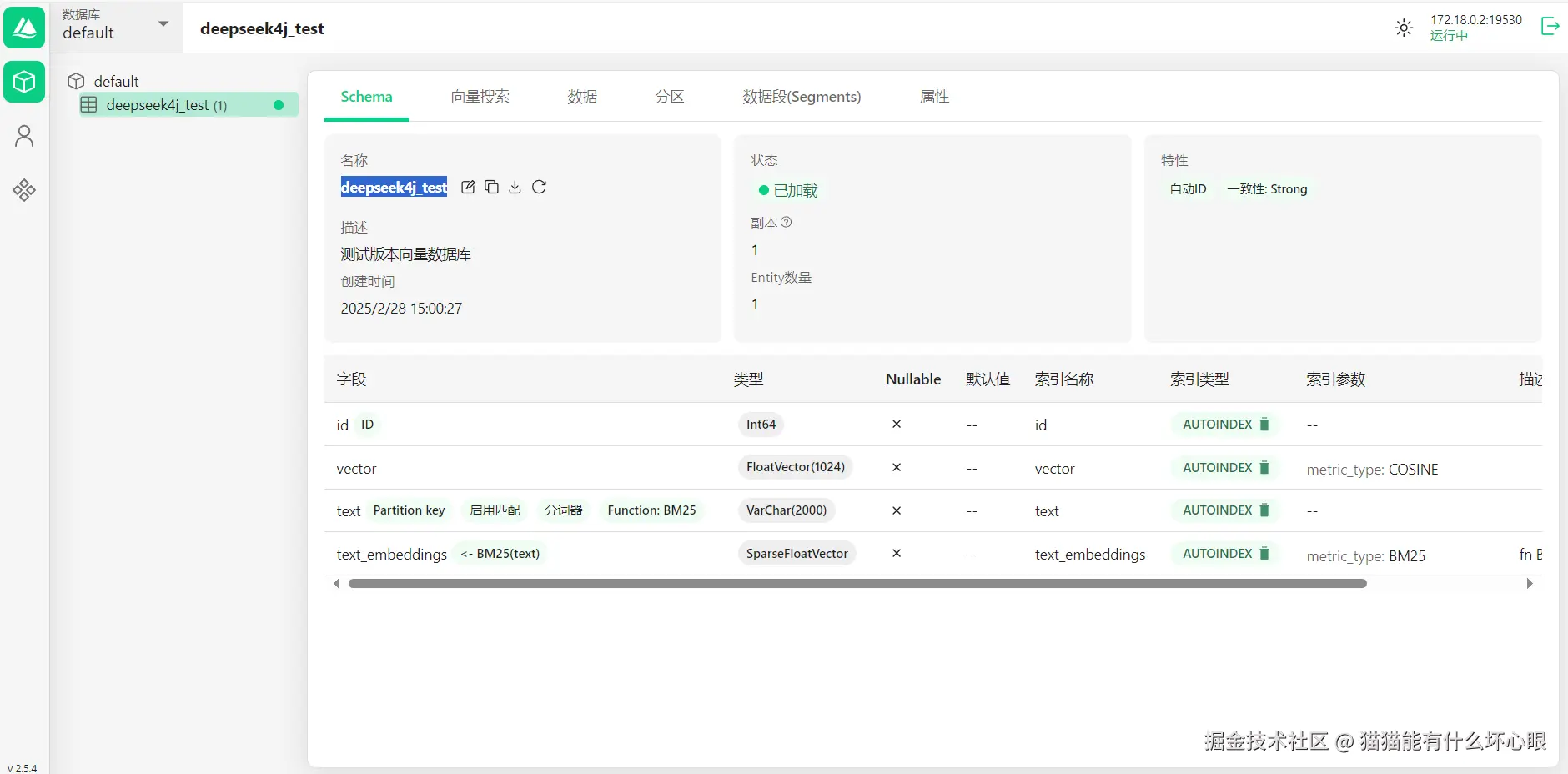Viewport: 1568px width, 774px height.
Task: Click the 自动ID feature chip
Action: coord(1188,189)
